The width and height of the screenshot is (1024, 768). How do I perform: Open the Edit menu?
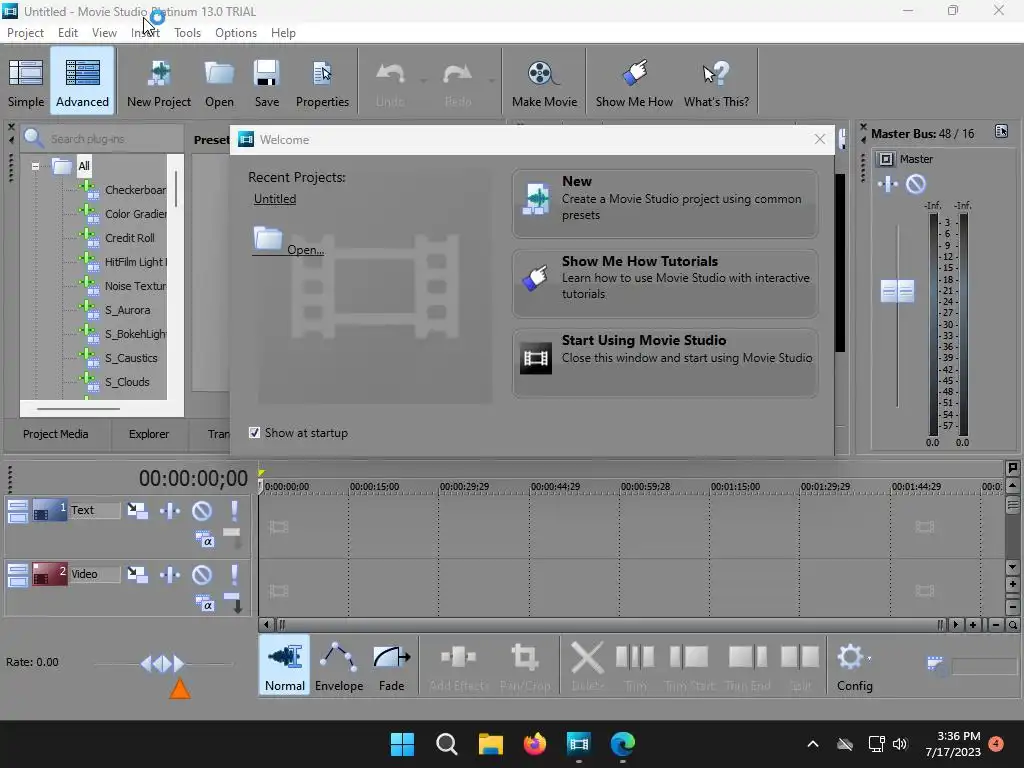coord(67,33)
